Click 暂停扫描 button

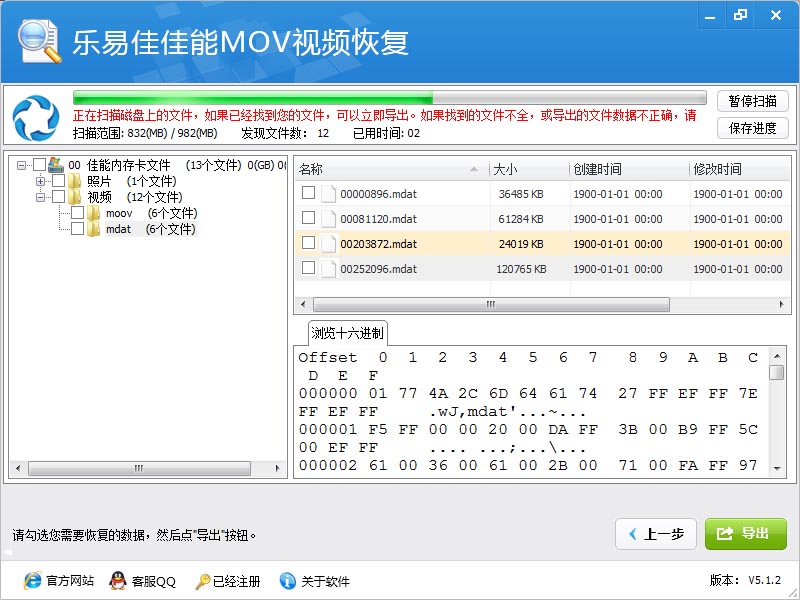pyautogui.click(x=752, y=101)
